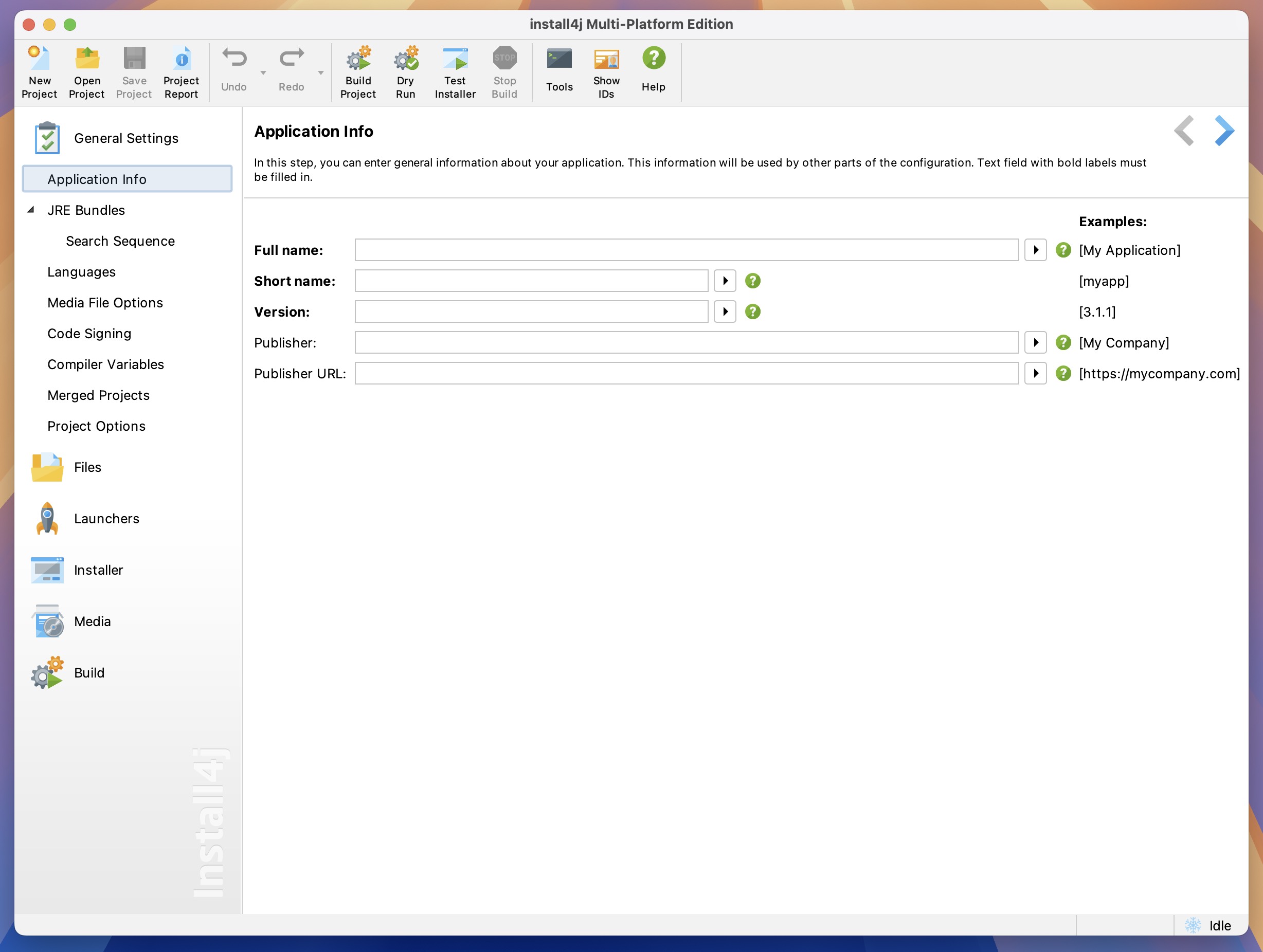Click the Stop Build icon
The image size is (1263, 952).
[x=505, y=58]
